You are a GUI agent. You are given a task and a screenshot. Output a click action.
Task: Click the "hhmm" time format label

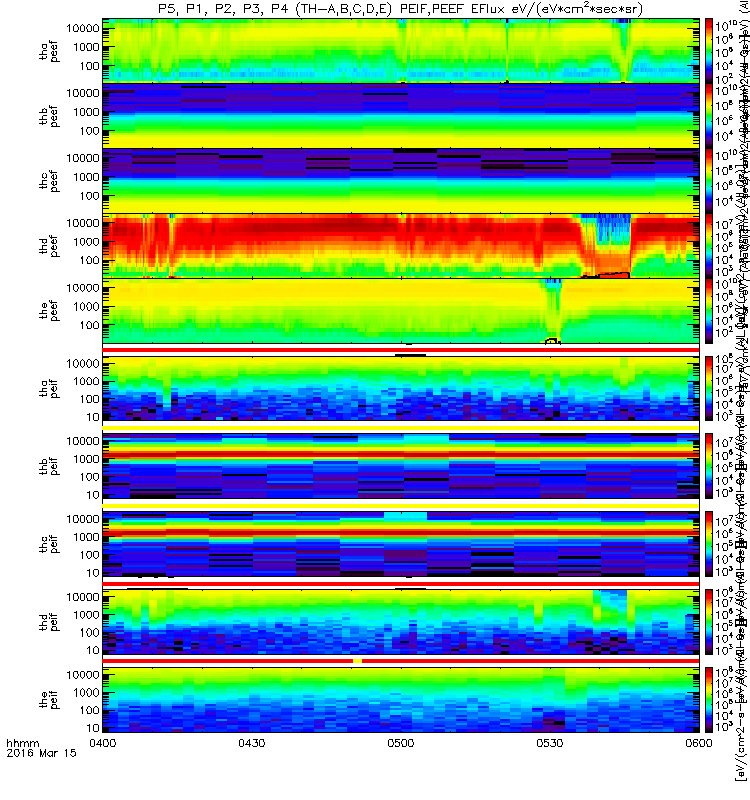(x=22, y=744)
